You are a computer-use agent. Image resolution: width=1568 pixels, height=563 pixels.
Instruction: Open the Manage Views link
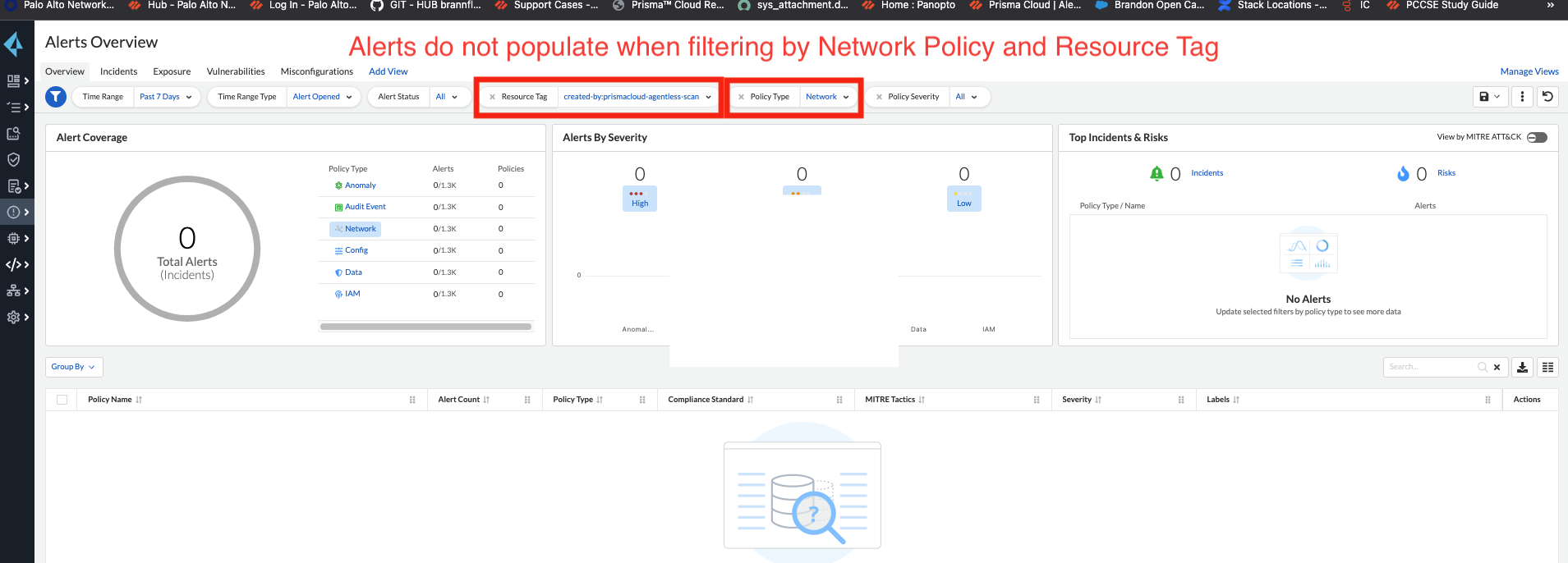[1529, 71]
